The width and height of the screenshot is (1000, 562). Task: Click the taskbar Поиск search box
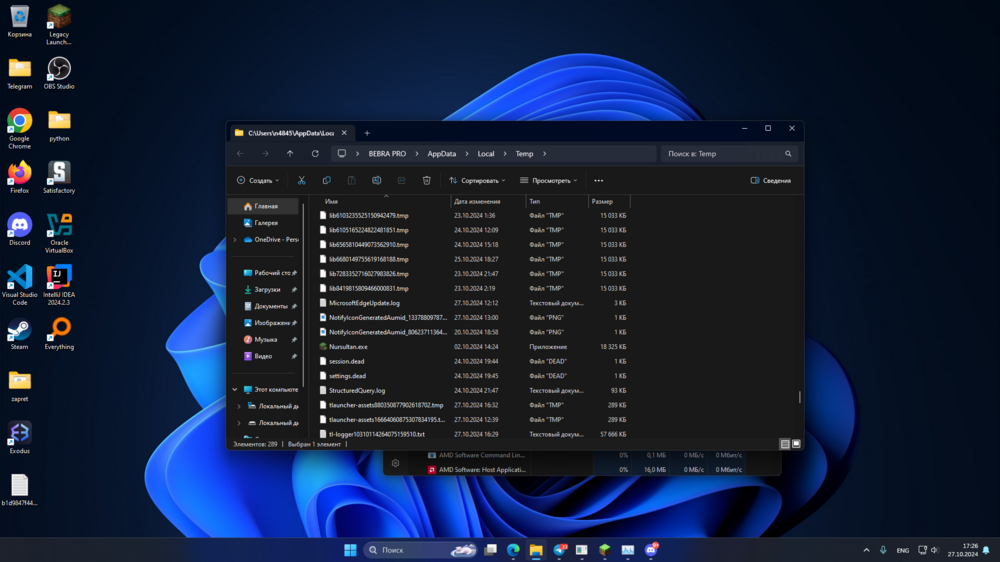(421, 550)
